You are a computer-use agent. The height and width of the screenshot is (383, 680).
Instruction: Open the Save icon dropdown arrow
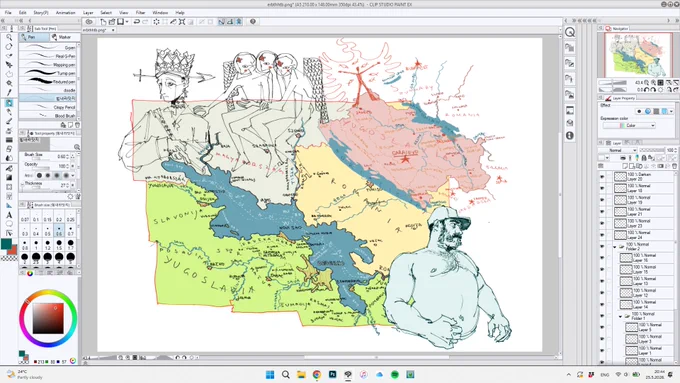tap(127, 22)
